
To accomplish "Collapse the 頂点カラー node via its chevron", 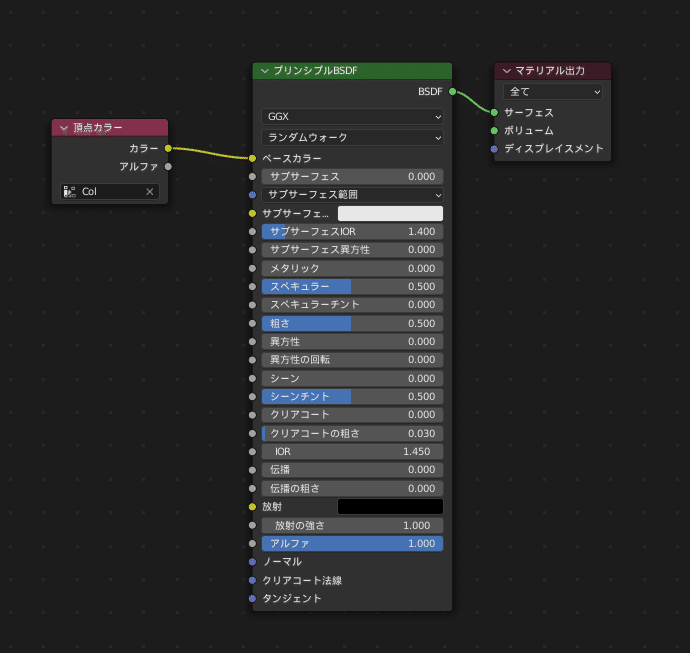I will tap(64, 128).
